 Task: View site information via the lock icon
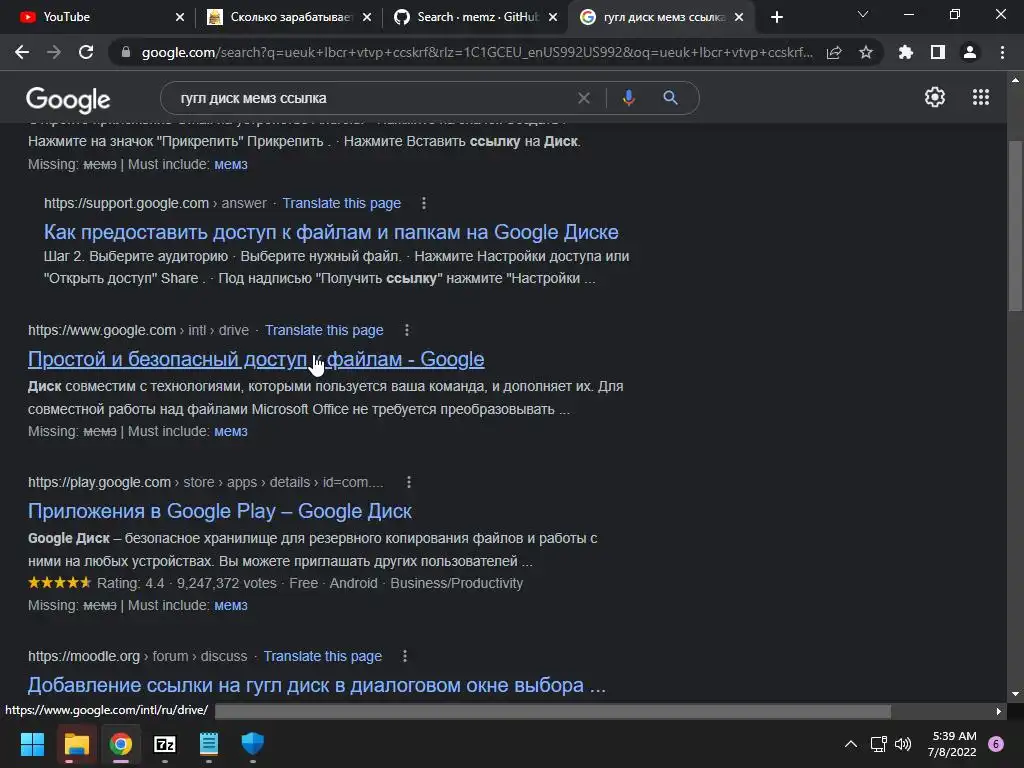(126, 52)
